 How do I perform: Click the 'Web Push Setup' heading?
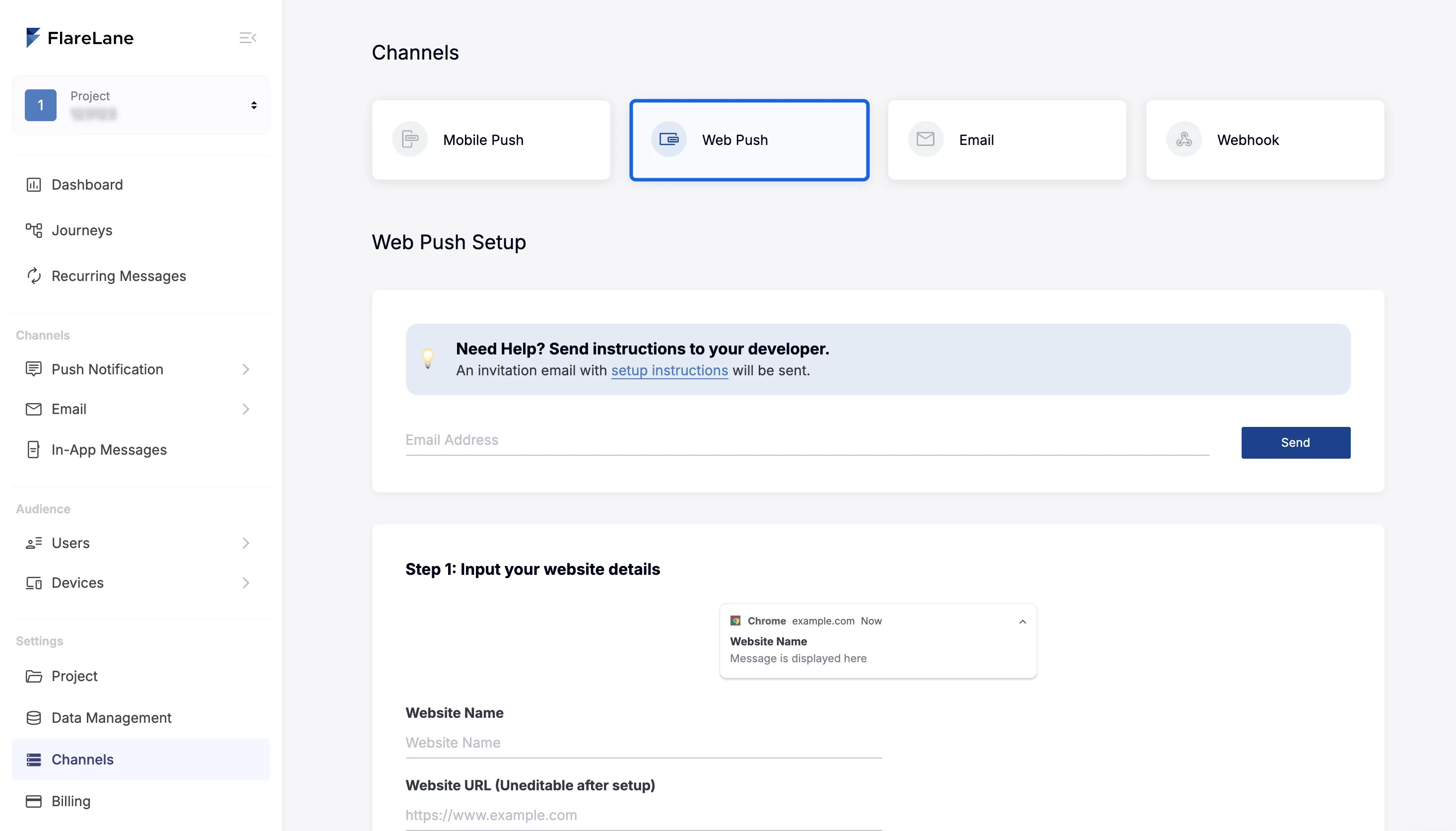[449, 242]
